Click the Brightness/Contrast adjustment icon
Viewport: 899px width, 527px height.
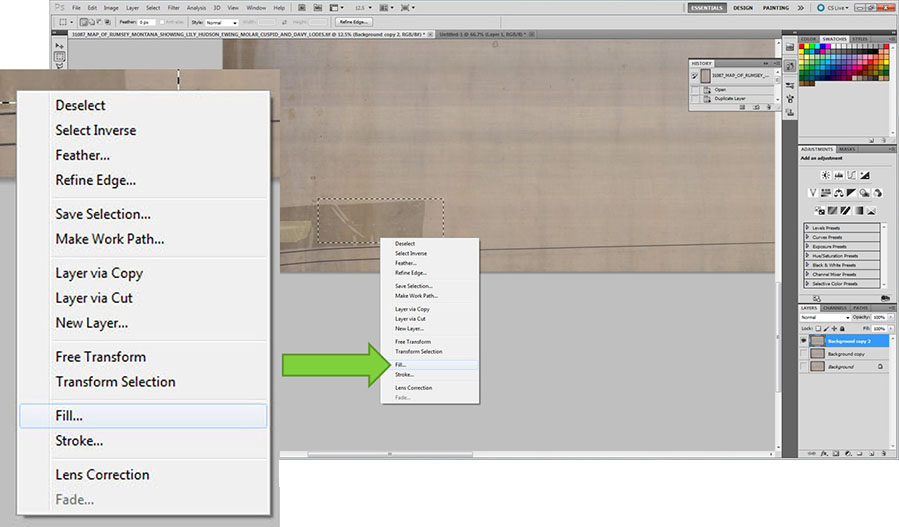(x=825, y=175)
